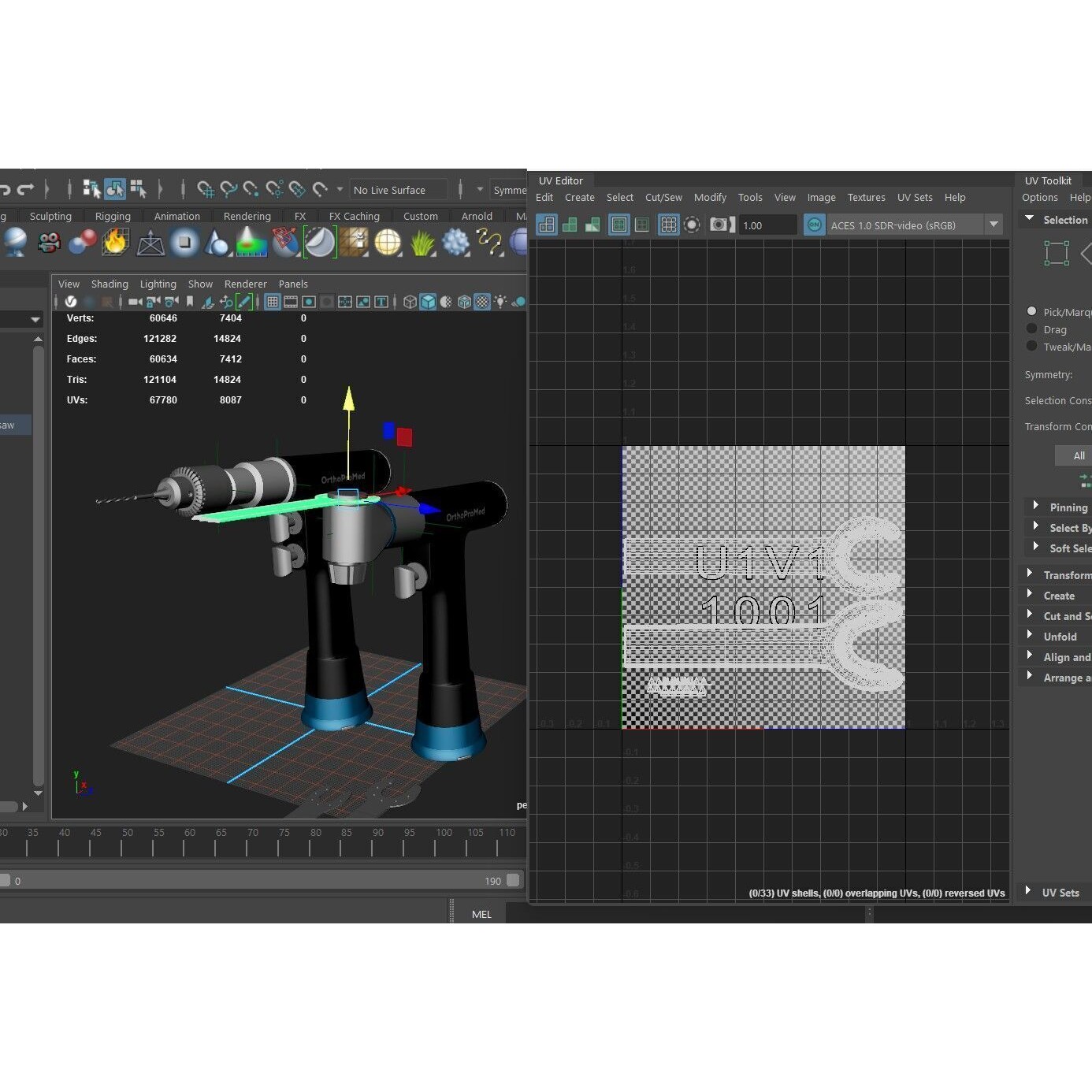1092x1092 pixels.
Task: Select the Drag radio button in UV Toolkit
Action: tap(1032, 329)
